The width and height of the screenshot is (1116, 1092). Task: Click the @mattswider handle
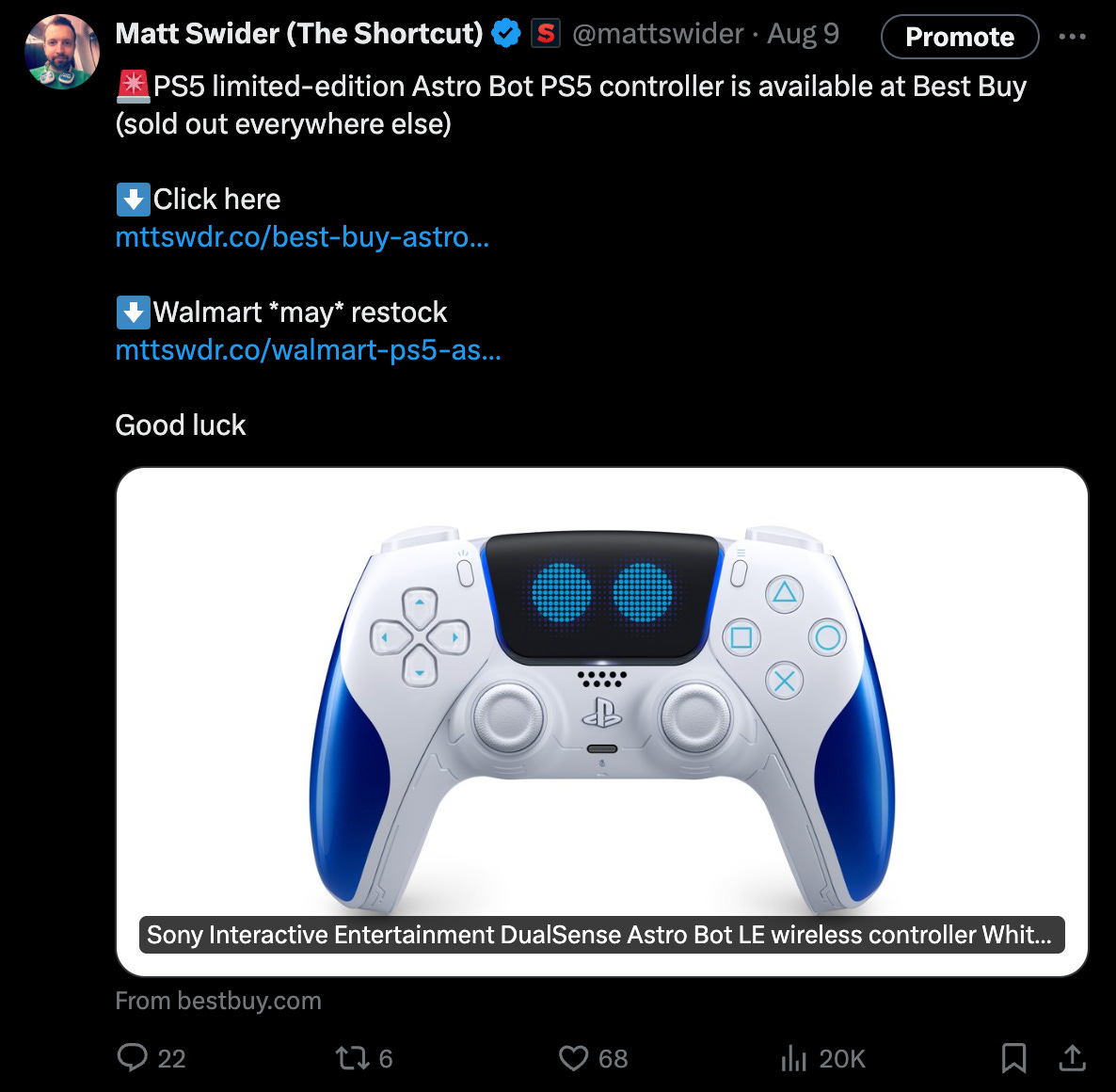tap(658, 33)
